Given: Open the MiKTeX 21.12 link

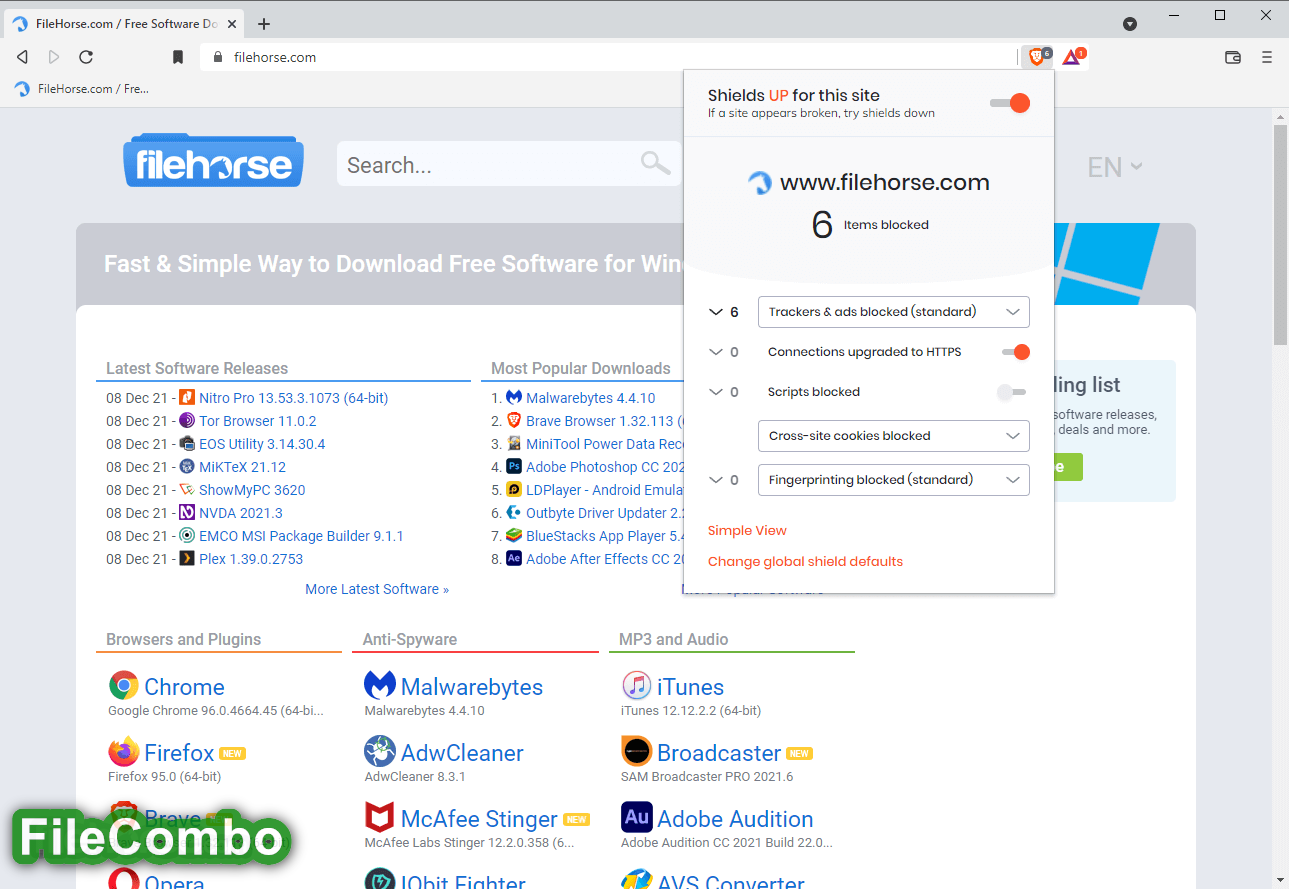Looking at the screenshot, I should (x=242, y=467).
